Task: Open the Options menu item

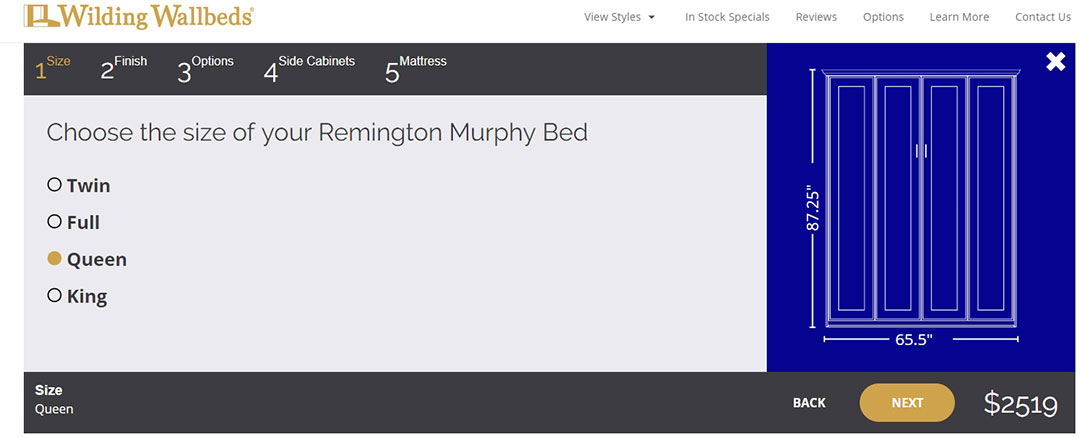Action: [883, 17]
